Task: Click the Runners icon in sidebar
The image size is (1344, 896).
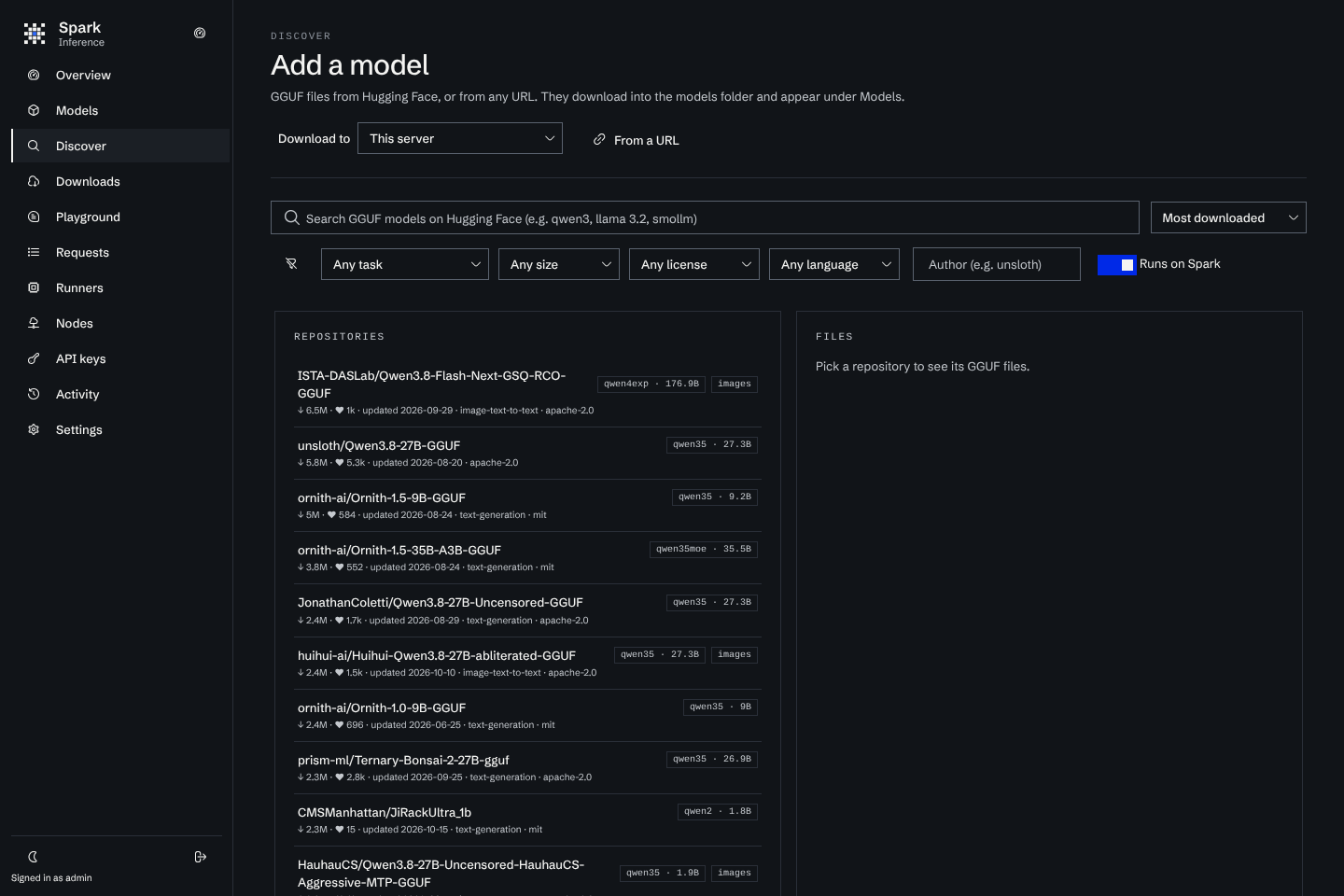Action: (34, 287)
